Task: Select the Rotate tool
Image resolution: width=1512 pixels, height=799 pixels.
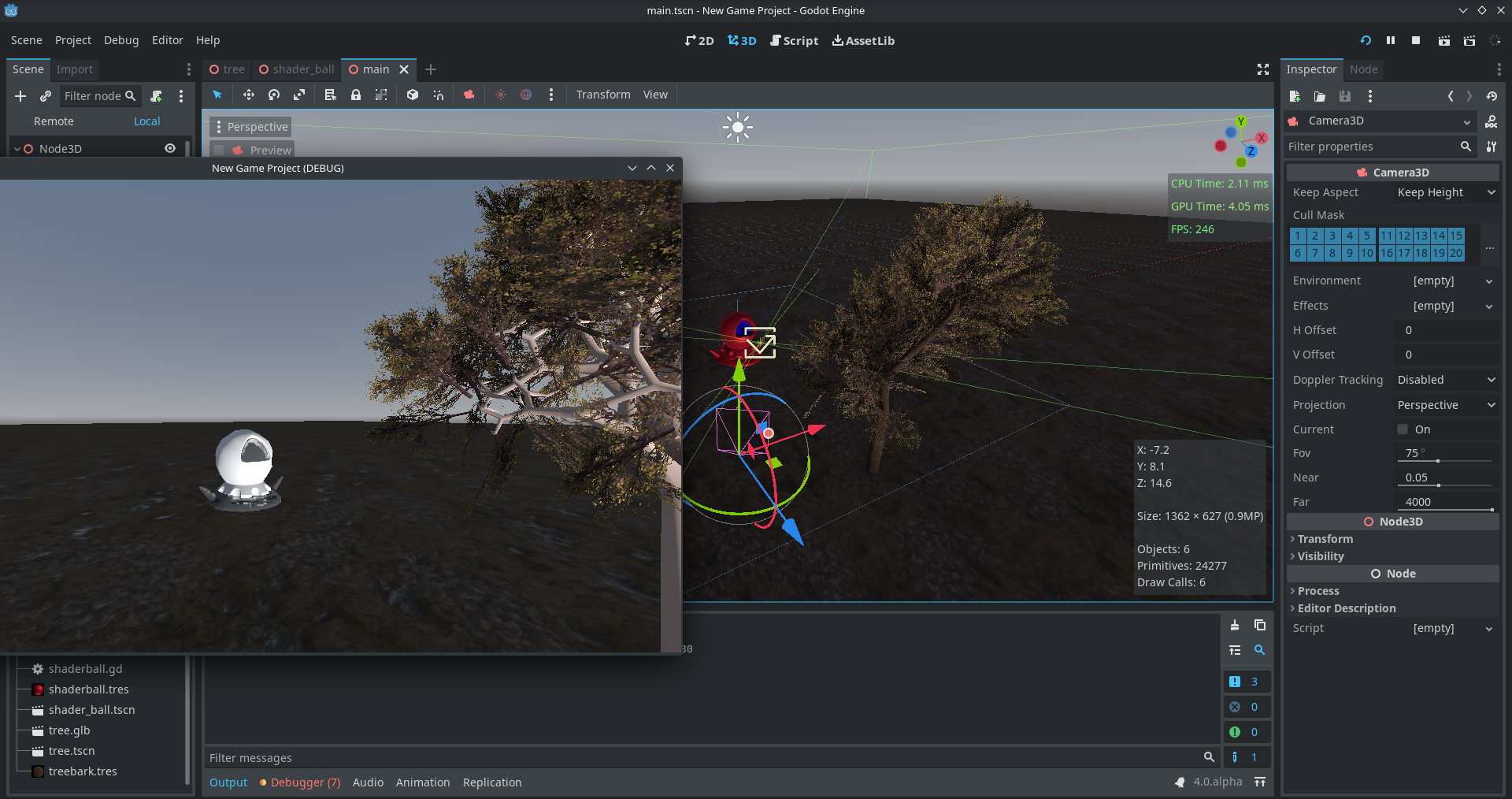Action: click(x=274, y=95)
